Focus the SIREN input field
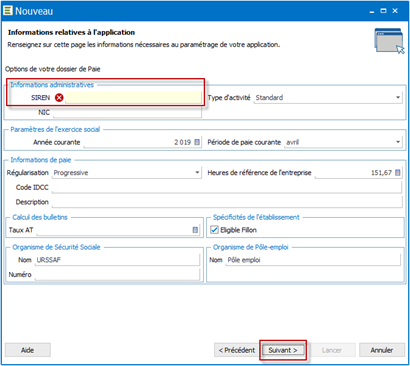The height and width of the screenshot is (366, 410). 133,98
